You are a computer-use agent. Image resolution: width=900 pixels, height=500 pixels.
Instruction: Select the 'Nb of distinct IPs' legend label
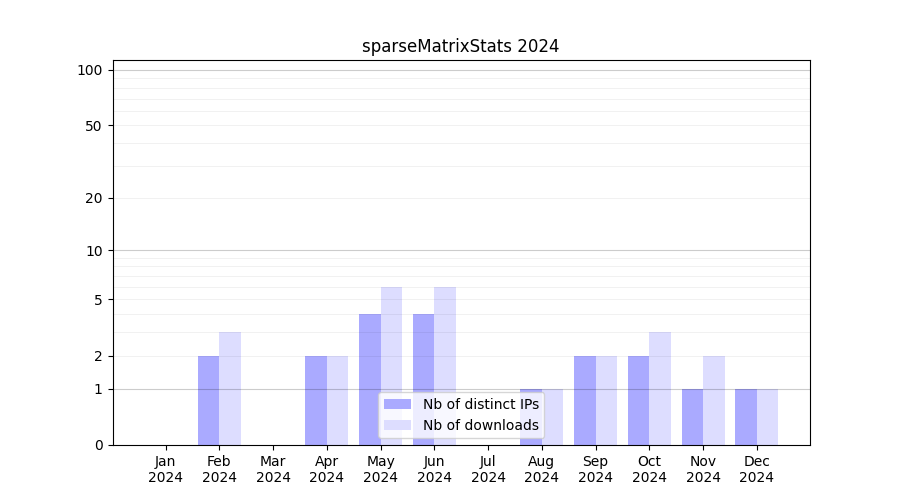click(480, 404)
